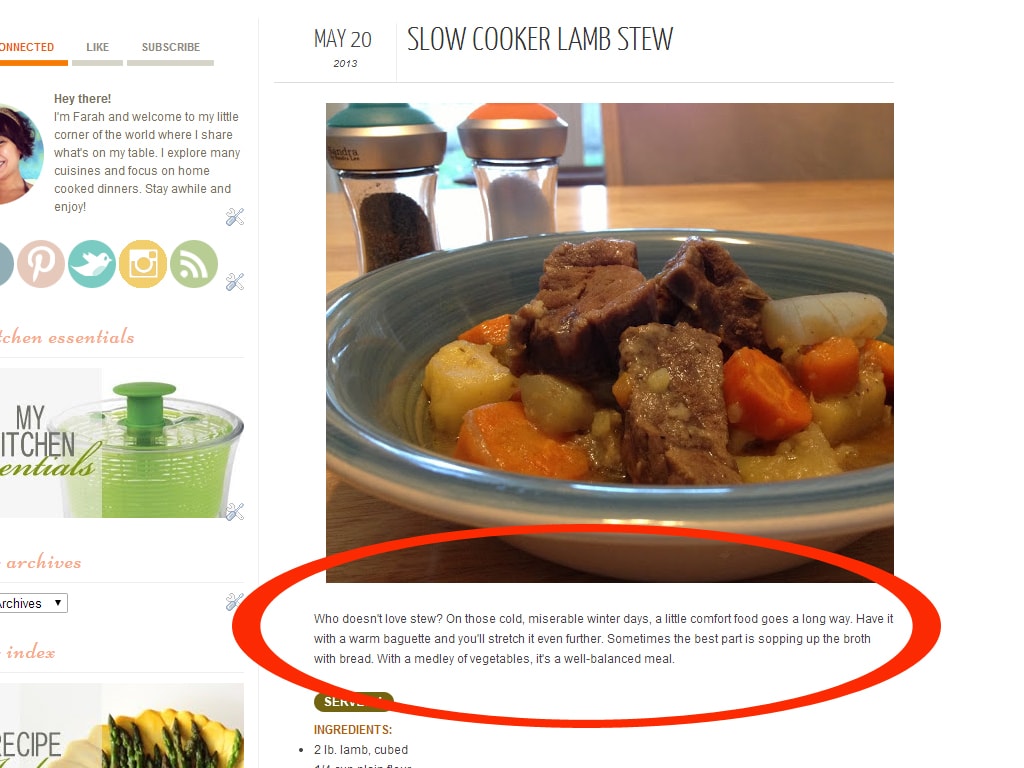
Task: Open the My Kitchen Essentials banner image
Action: pos(121,443)
